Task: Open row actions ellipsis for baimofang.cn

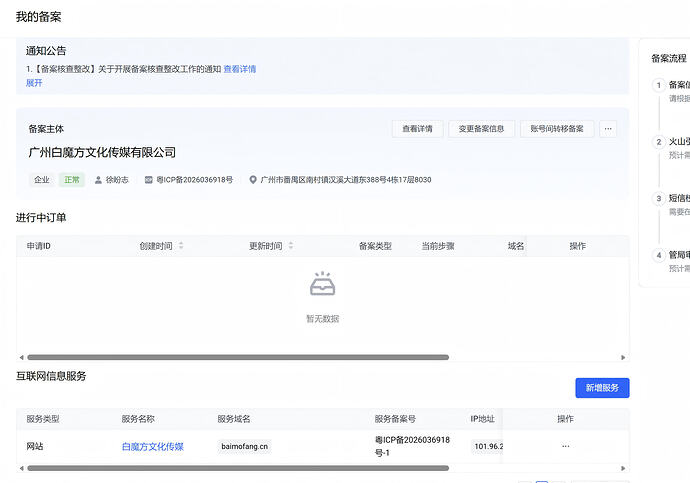Action: tap(565, 446)
